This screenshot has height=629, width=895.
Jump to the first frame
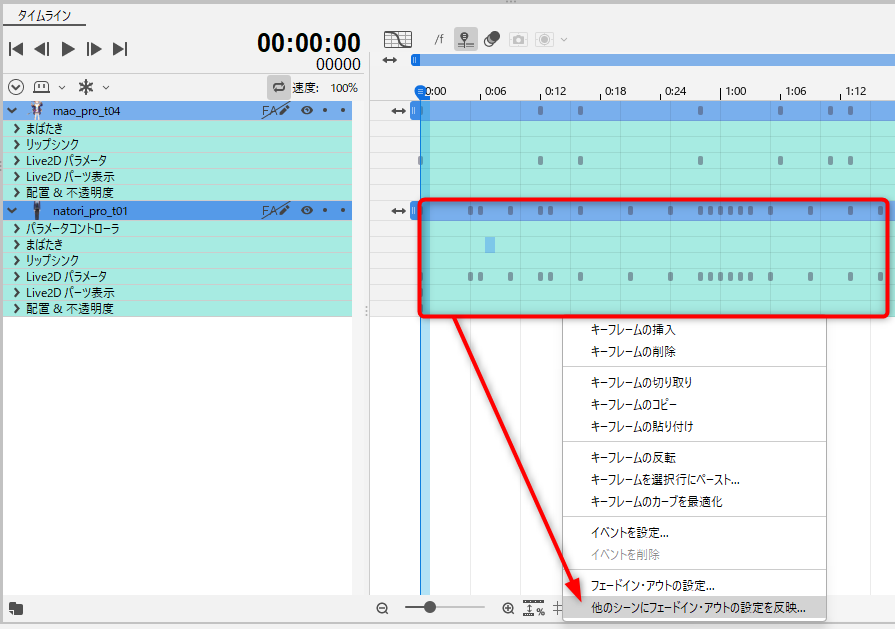(16, 48)
